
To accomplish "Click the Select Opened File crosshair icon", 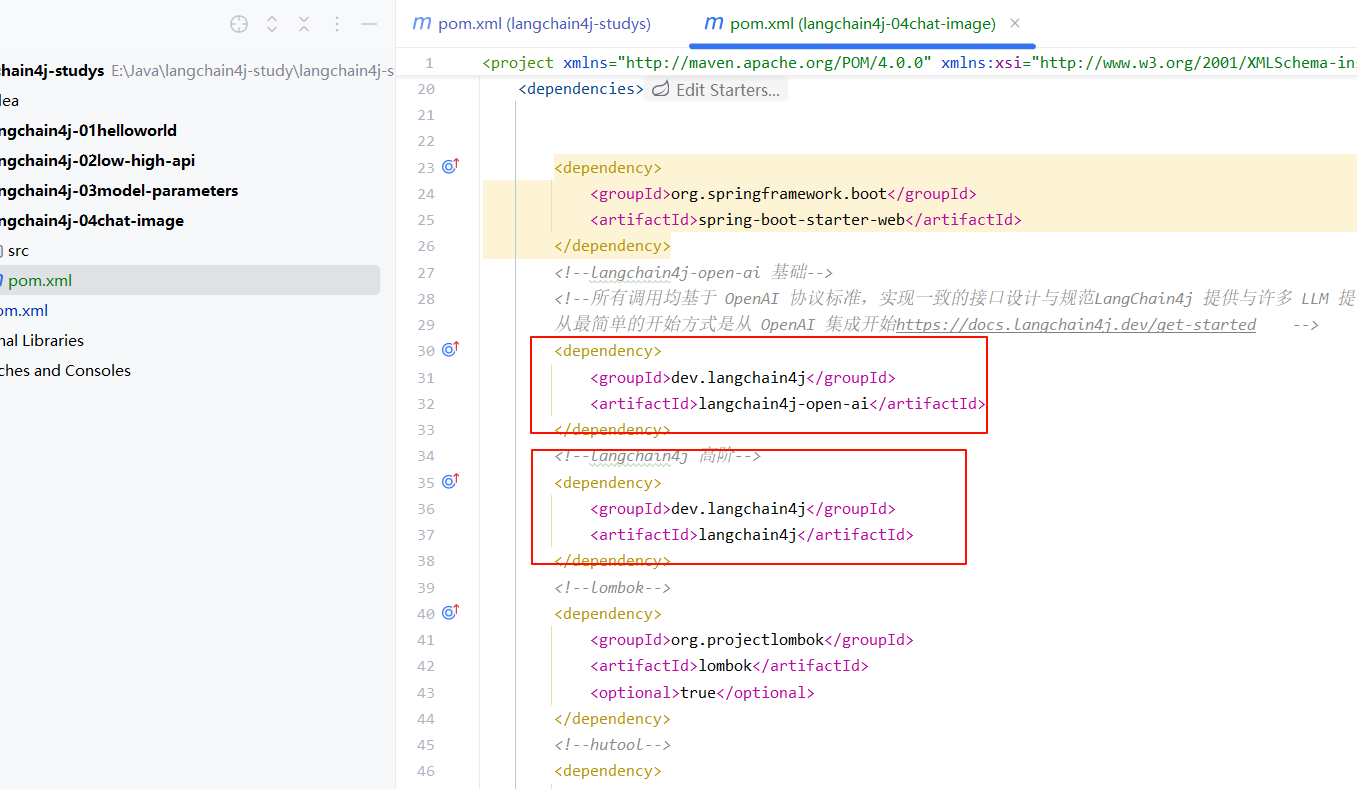I will coord(238,24).
